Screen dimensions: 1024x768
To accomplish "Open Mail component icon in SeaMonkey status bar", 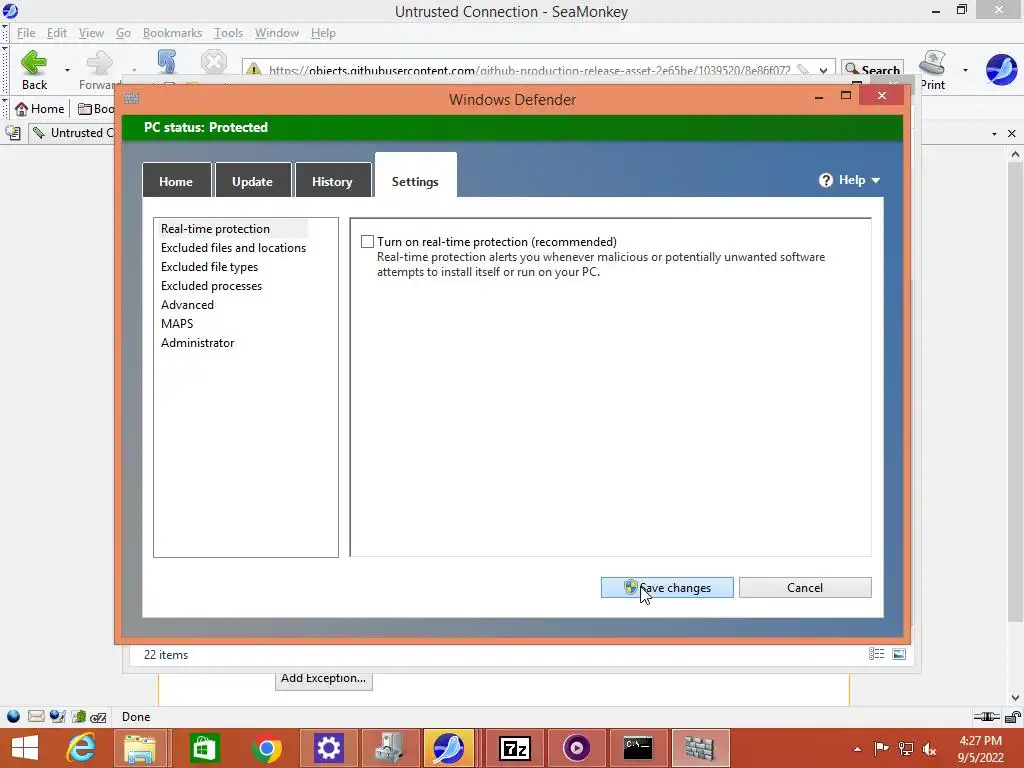I will coord(36,716).
